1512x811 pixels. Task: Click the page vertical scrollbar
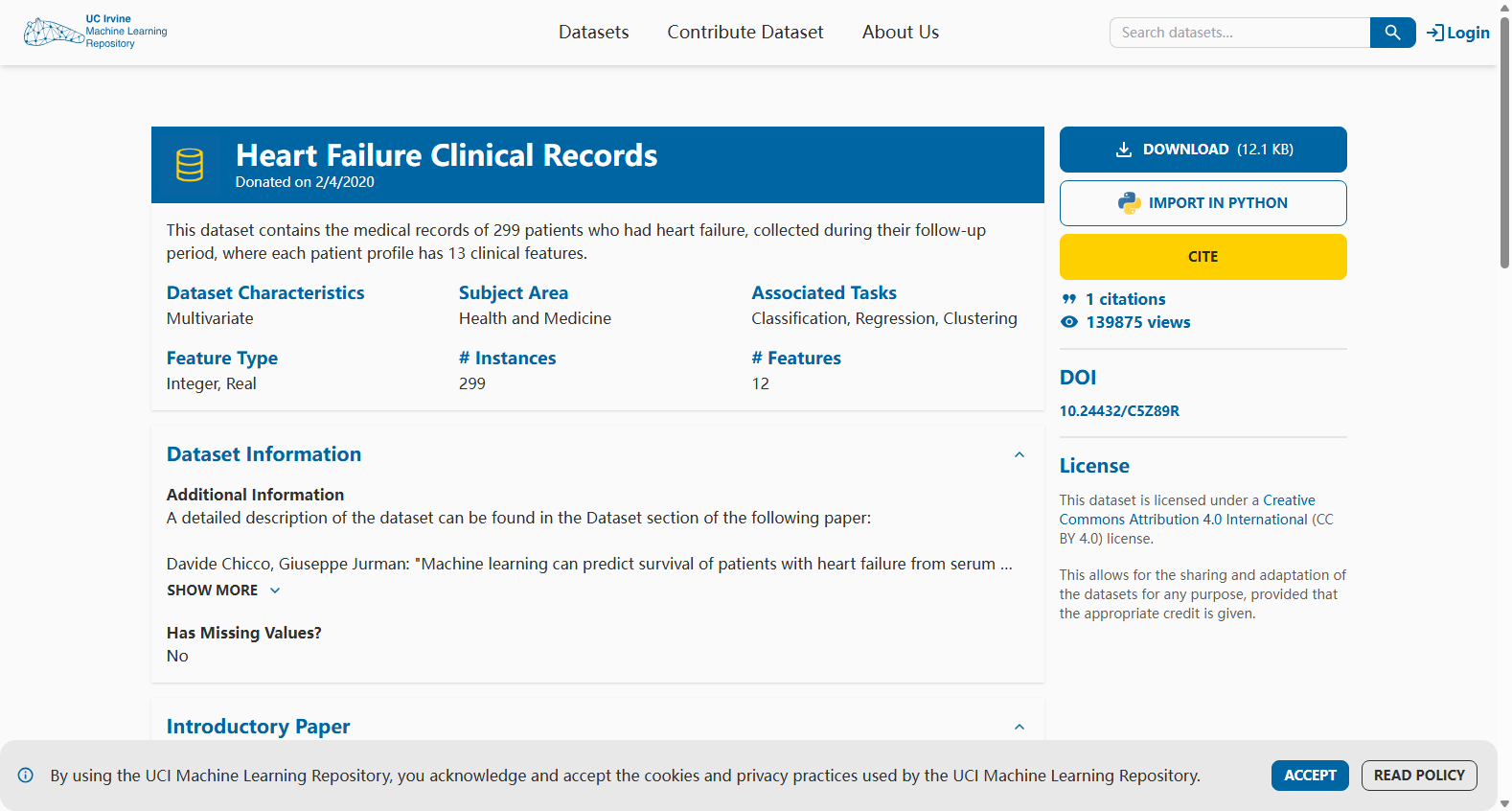1504,142
